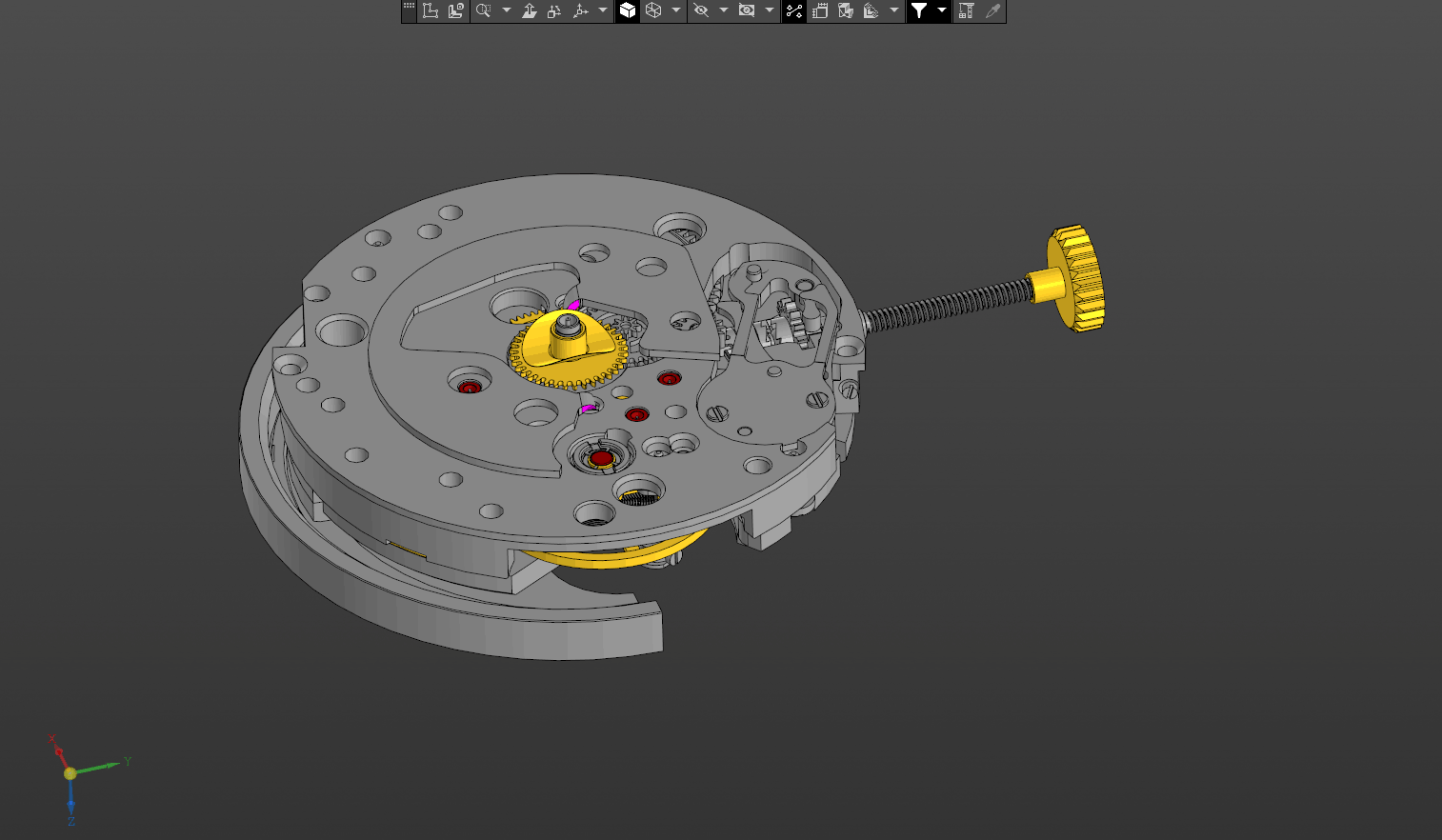Click the toolbar drag handle grip

(409, 8)
